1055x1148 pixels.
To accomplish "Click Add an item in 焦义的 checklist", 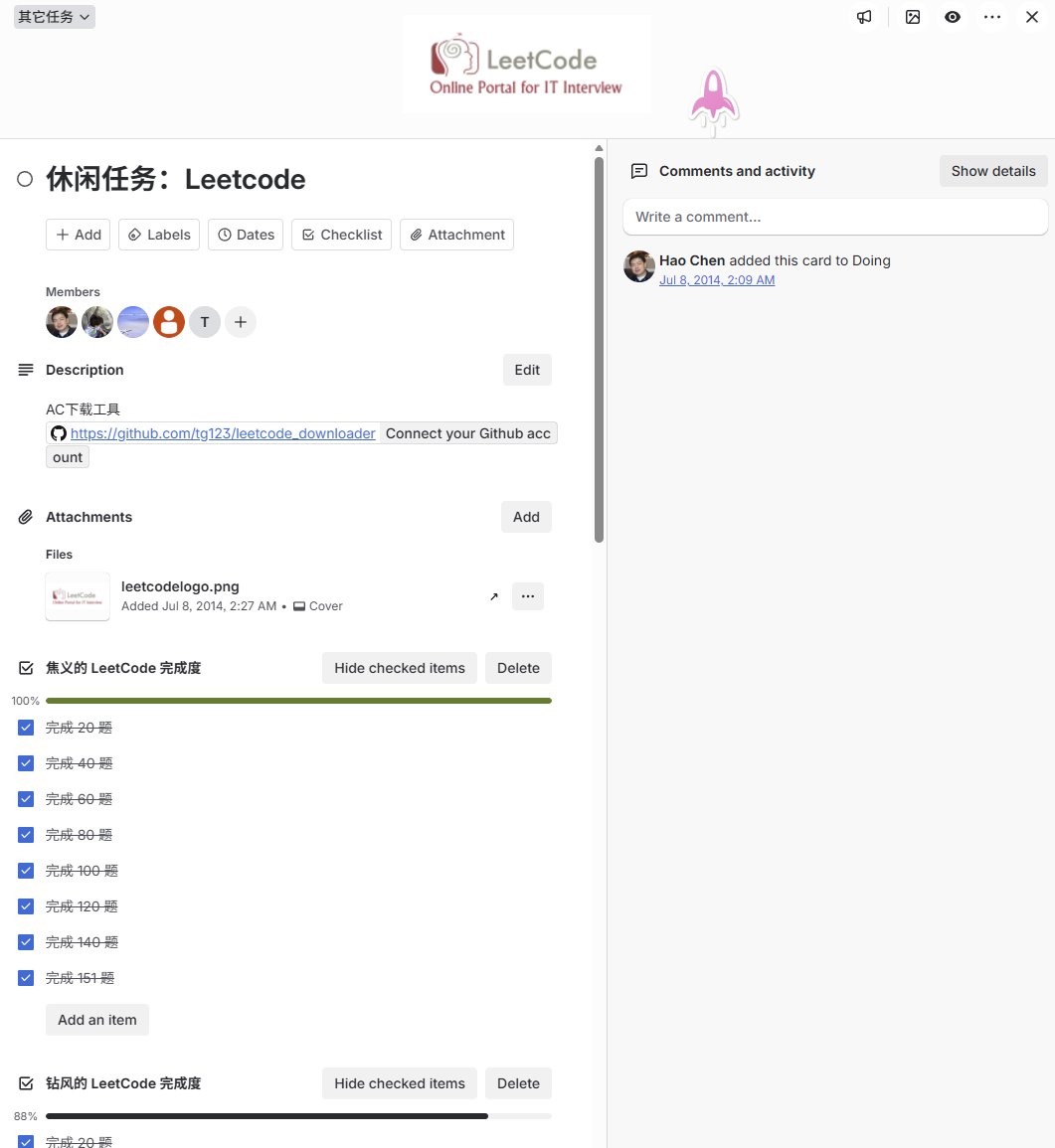I will tap(97, 1020).
